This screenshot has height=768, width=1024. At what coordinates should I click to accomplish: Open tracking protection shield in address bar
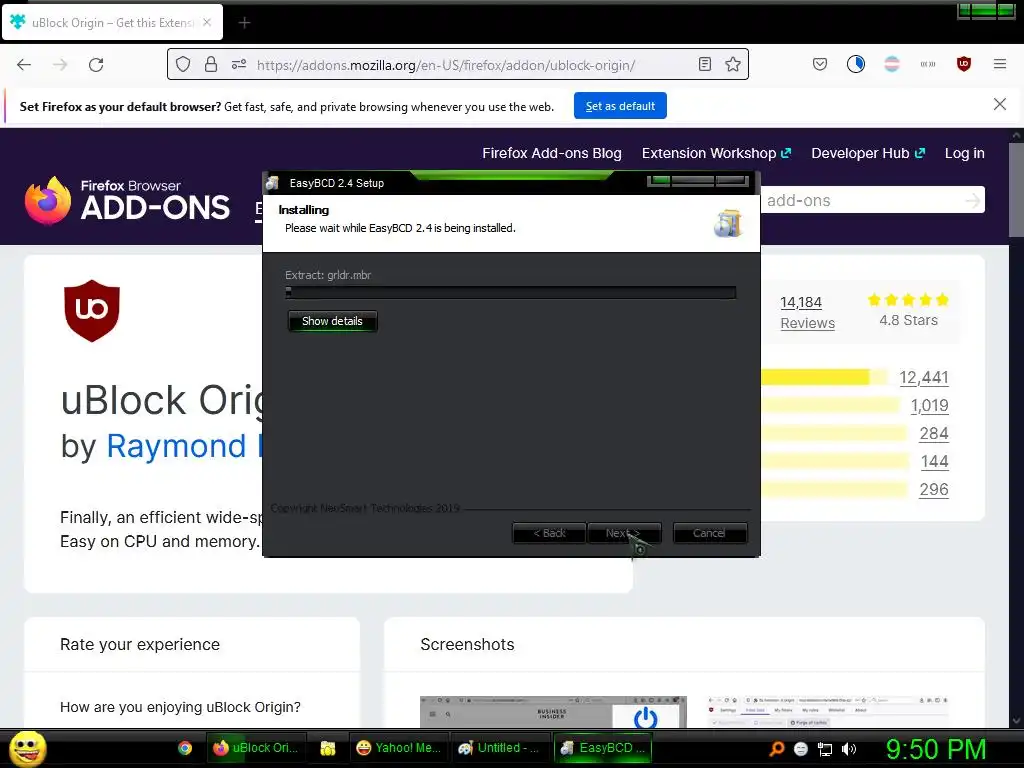point(183,64)
